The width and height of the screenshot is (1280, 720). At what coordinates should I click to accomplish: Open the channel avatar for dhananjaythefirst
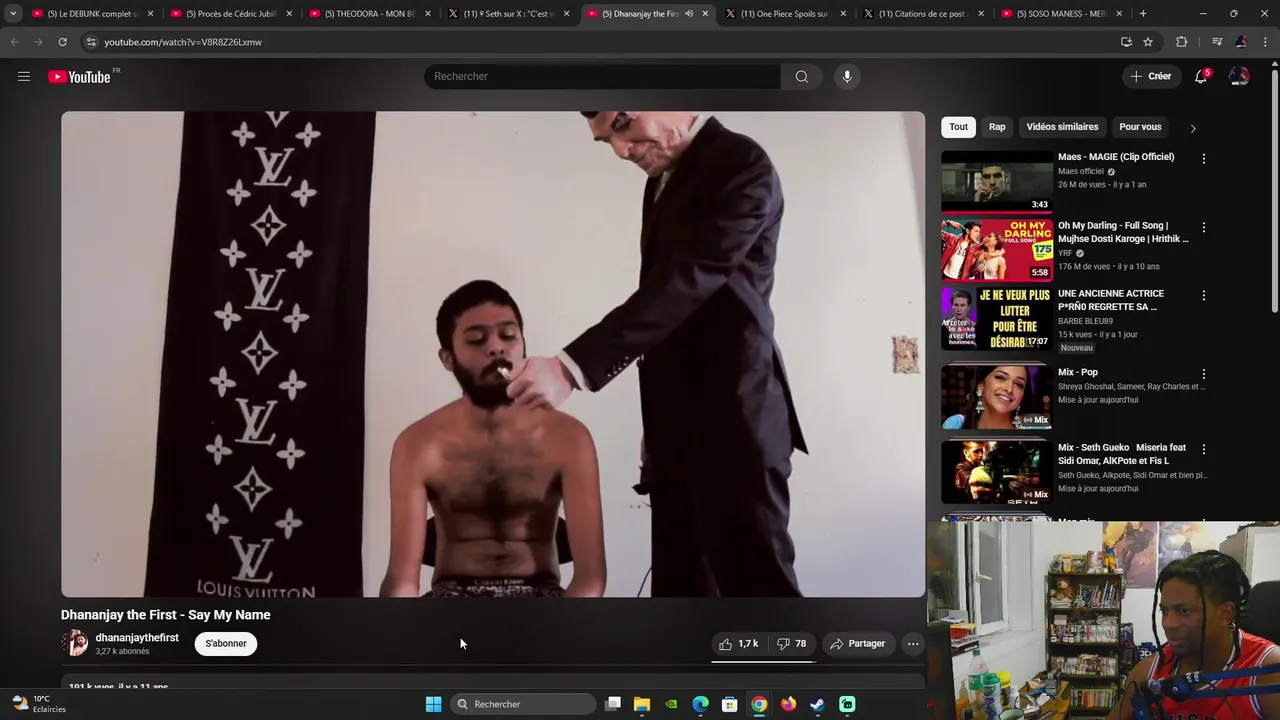tap(75, 643)
